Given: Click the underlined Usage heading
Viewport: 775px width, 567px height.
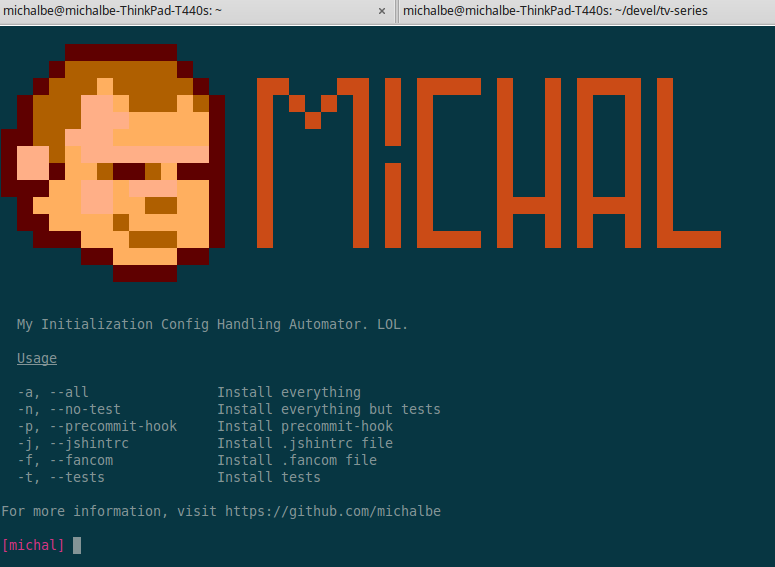Looking at the screenshot, I should point(37,358).
